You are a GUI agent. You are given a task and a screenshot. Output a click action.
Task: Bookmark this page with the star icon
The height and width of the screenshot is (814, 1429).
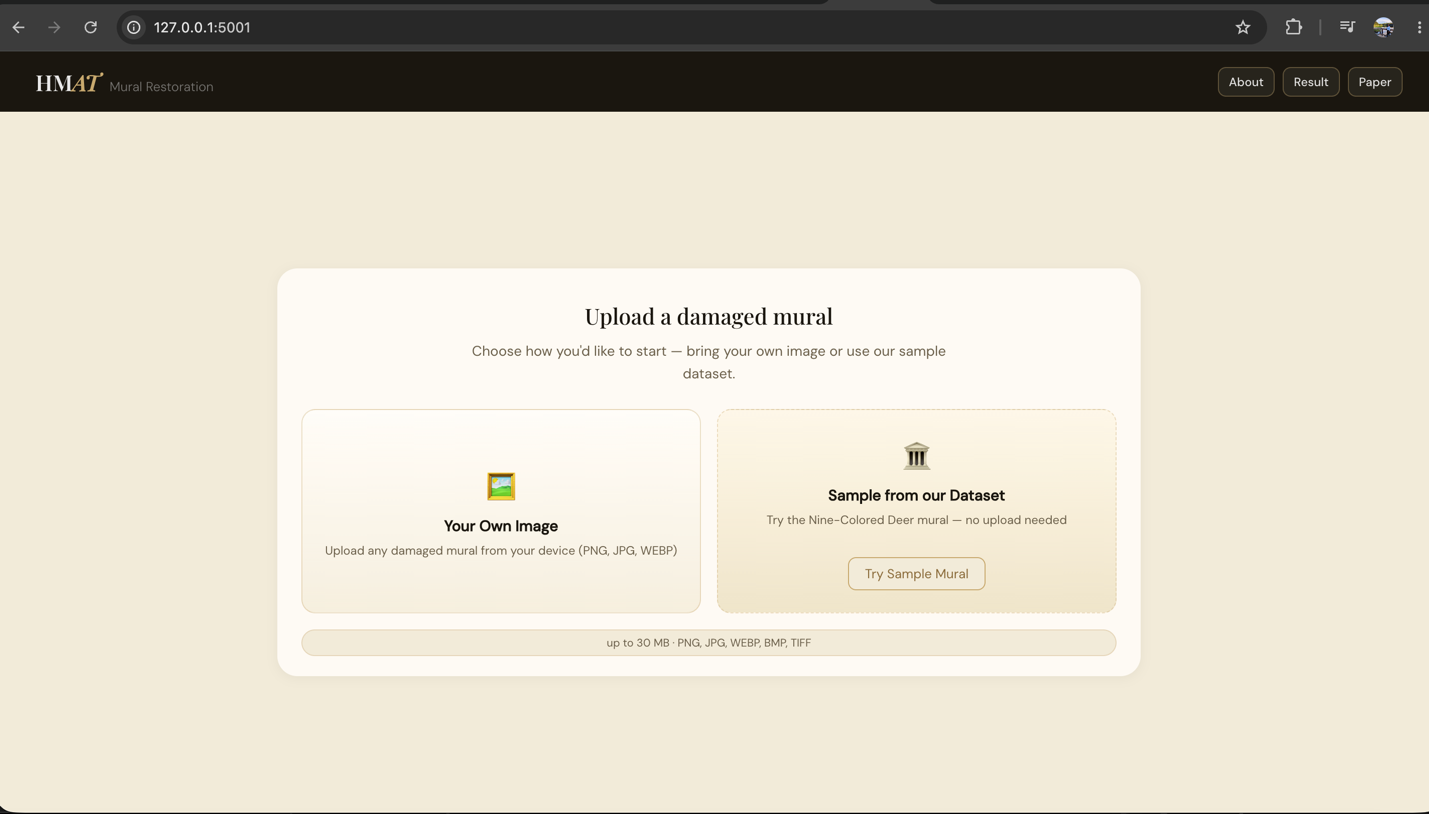pos(1243,28)
